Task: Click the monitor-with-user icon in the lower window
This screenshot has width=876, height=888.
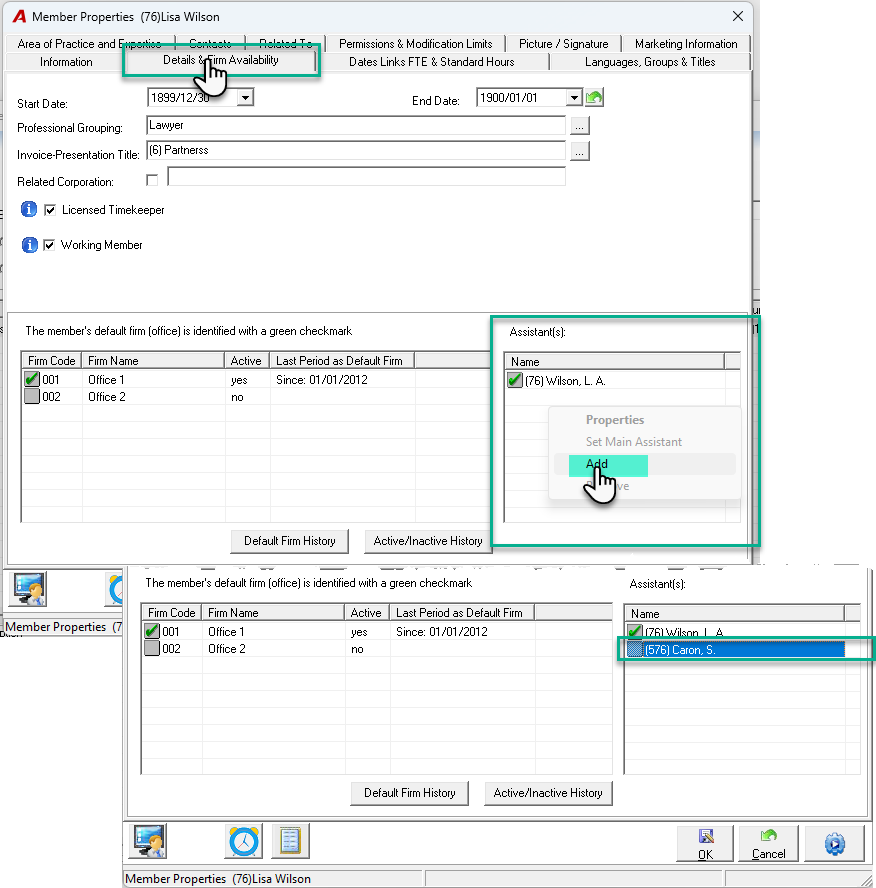Action: pyautogui.click(x=148, y=841)
